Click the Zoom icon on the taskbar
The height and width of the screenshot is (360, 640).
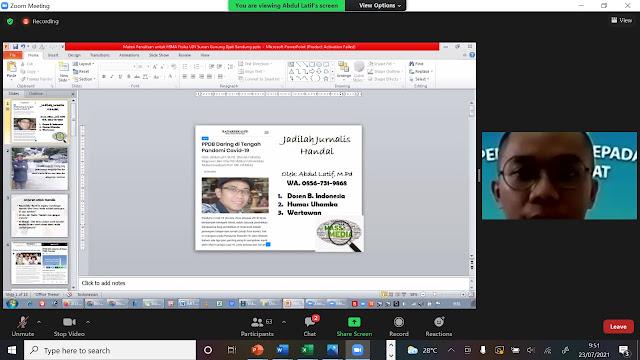358,350
